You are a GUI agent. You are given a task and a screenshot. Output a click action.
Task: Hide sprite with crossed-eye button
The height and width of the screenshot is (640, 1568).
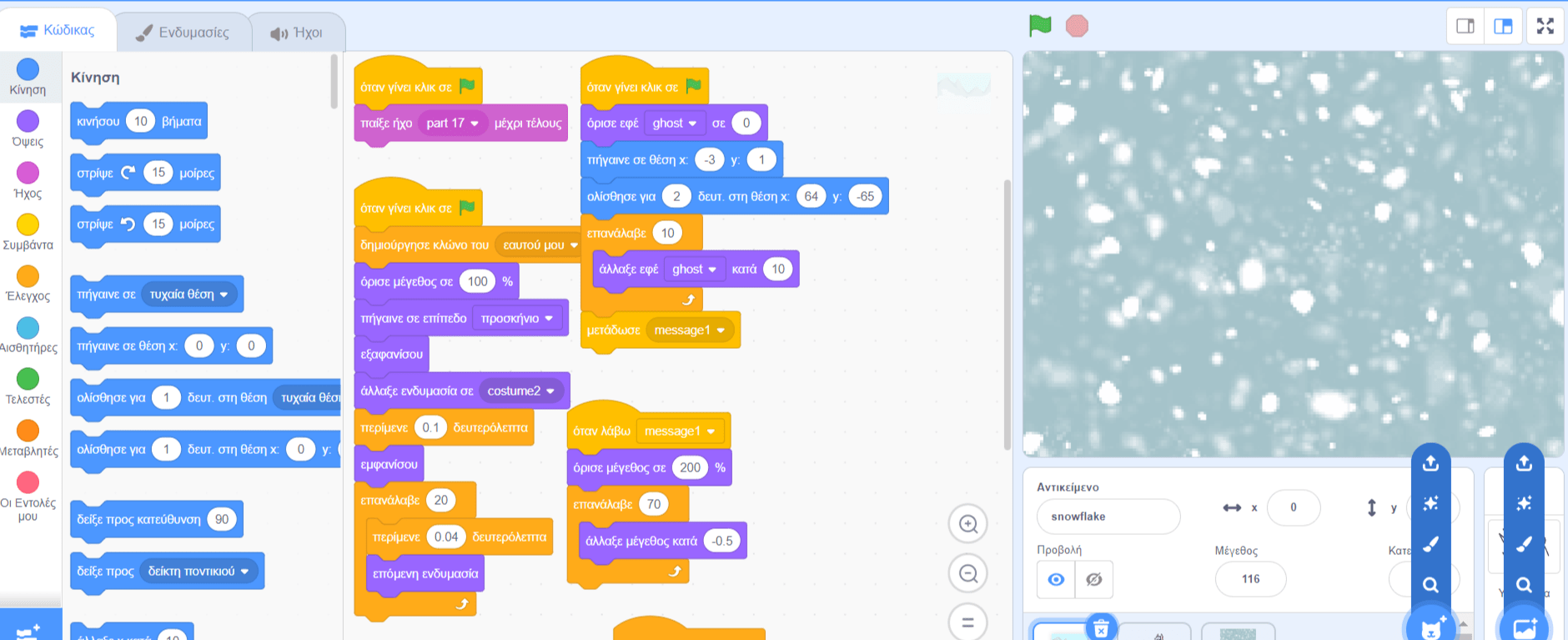[x=1094, y=579]
